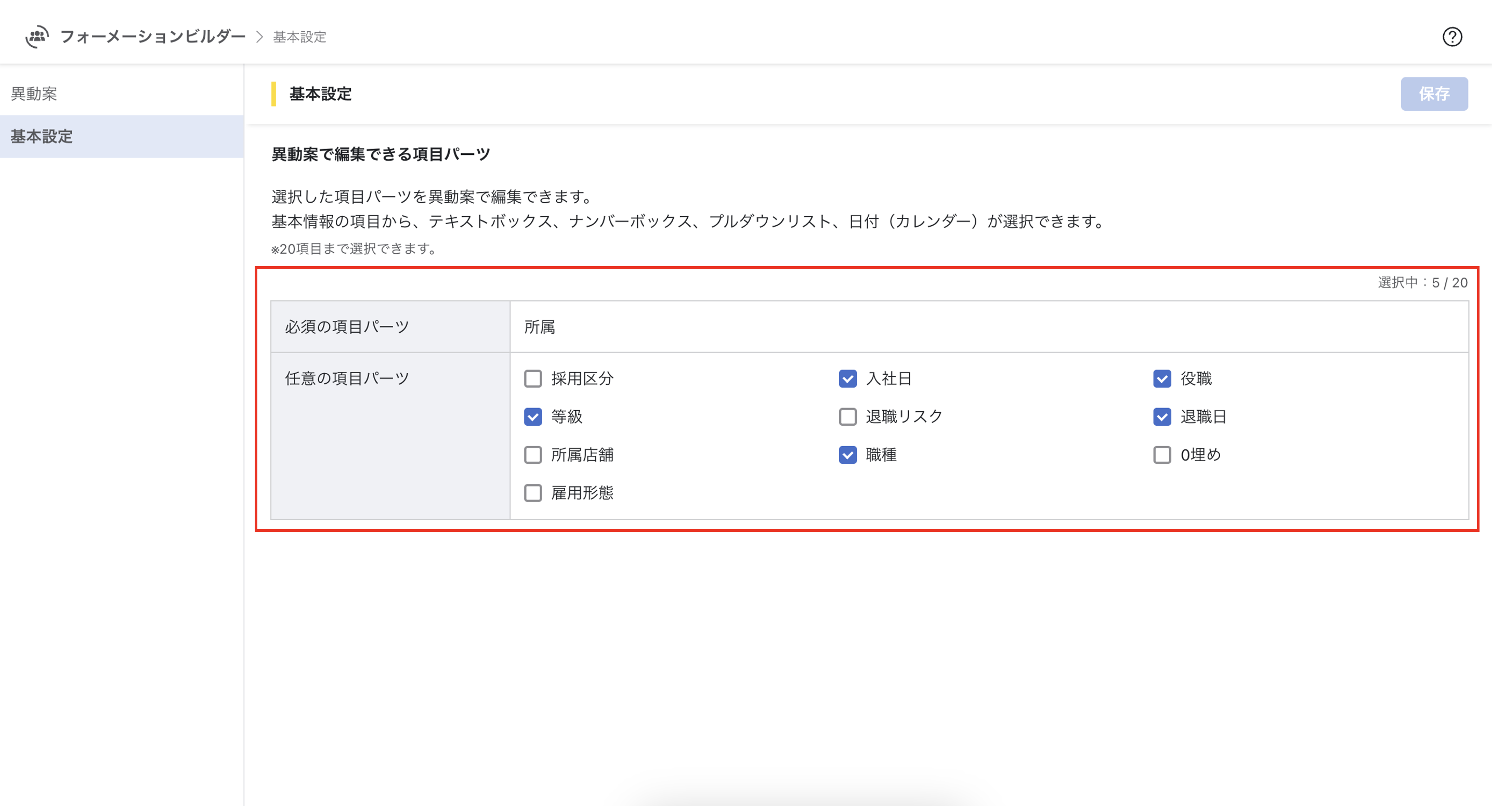Uncheck the 入社日 checkbox
This screenshot has height=812, width=1492.
click(x=847, y=379)
